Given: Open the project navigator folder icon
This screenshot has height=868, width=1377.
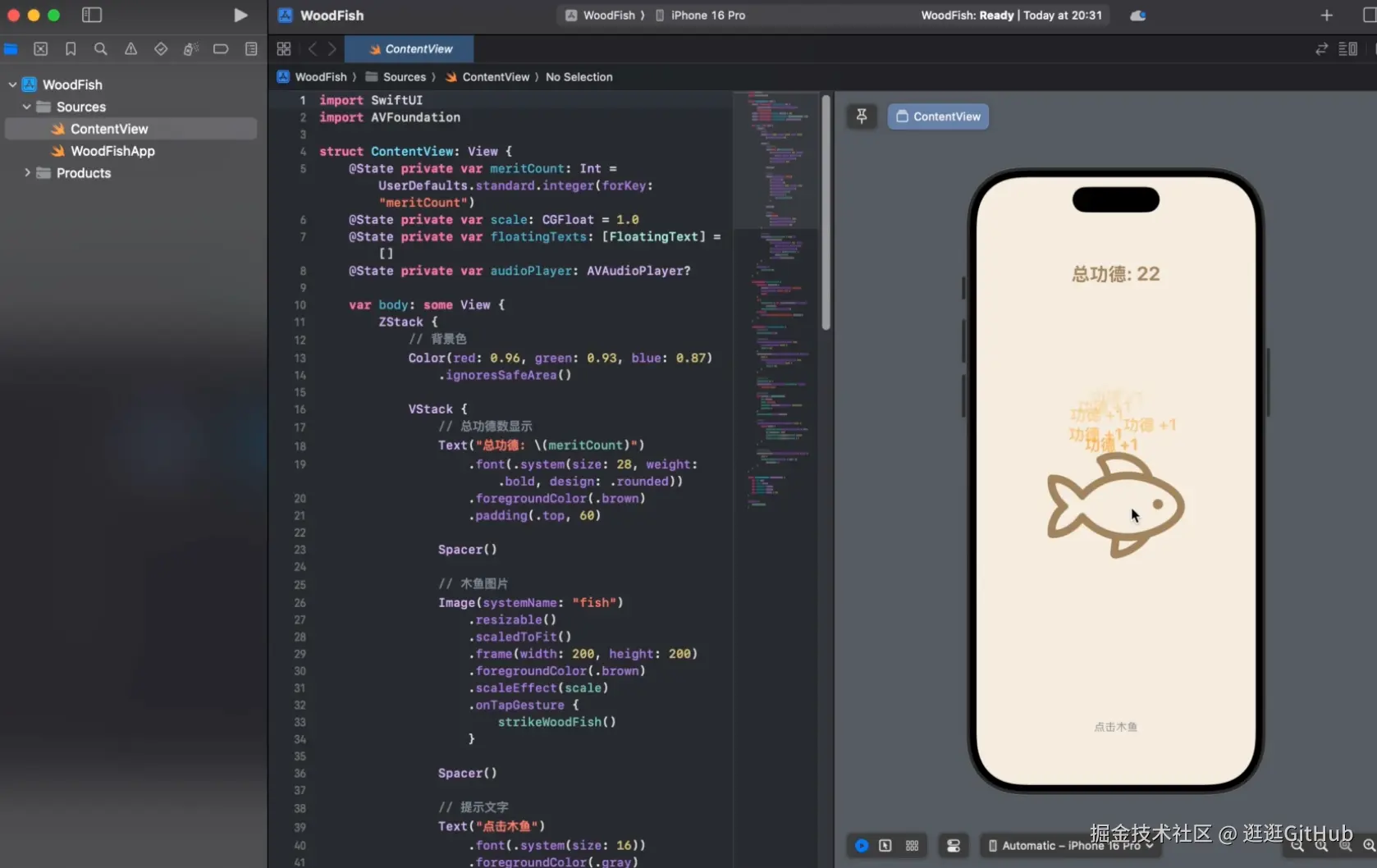Looking at the screenshot, I should tap(11, 49).
